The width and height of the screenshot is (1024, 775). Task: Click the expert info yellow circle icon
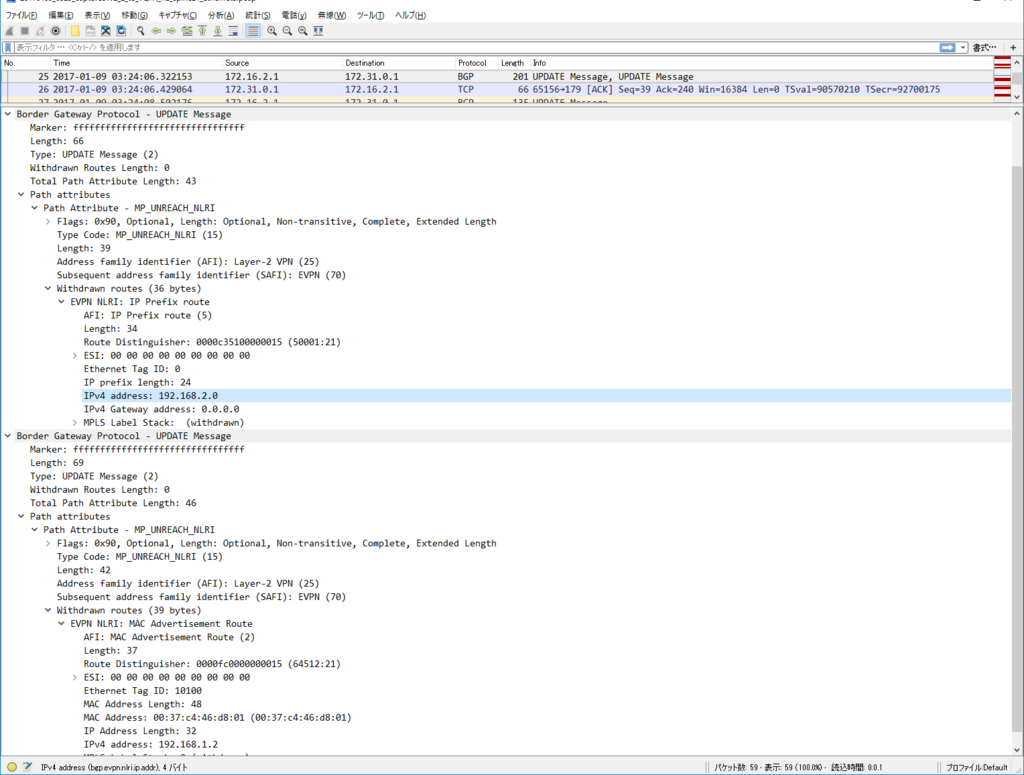tap(12, 767)
